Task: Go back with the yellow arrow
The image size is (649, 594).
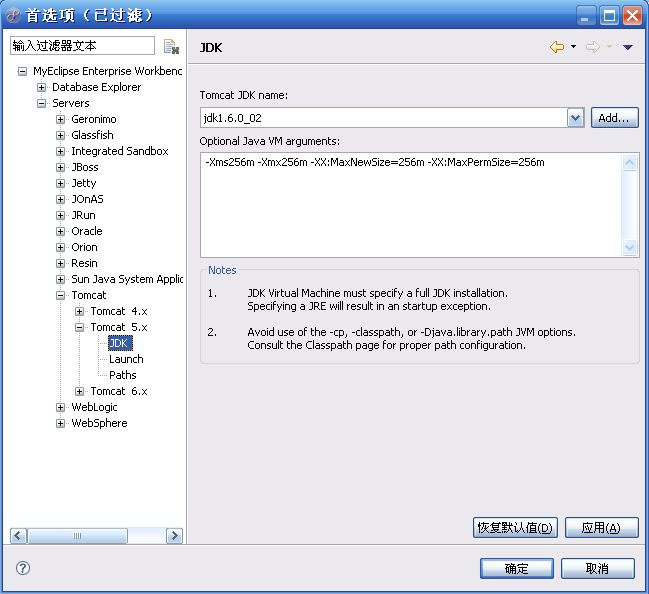Action: click(x=557, y=47)
